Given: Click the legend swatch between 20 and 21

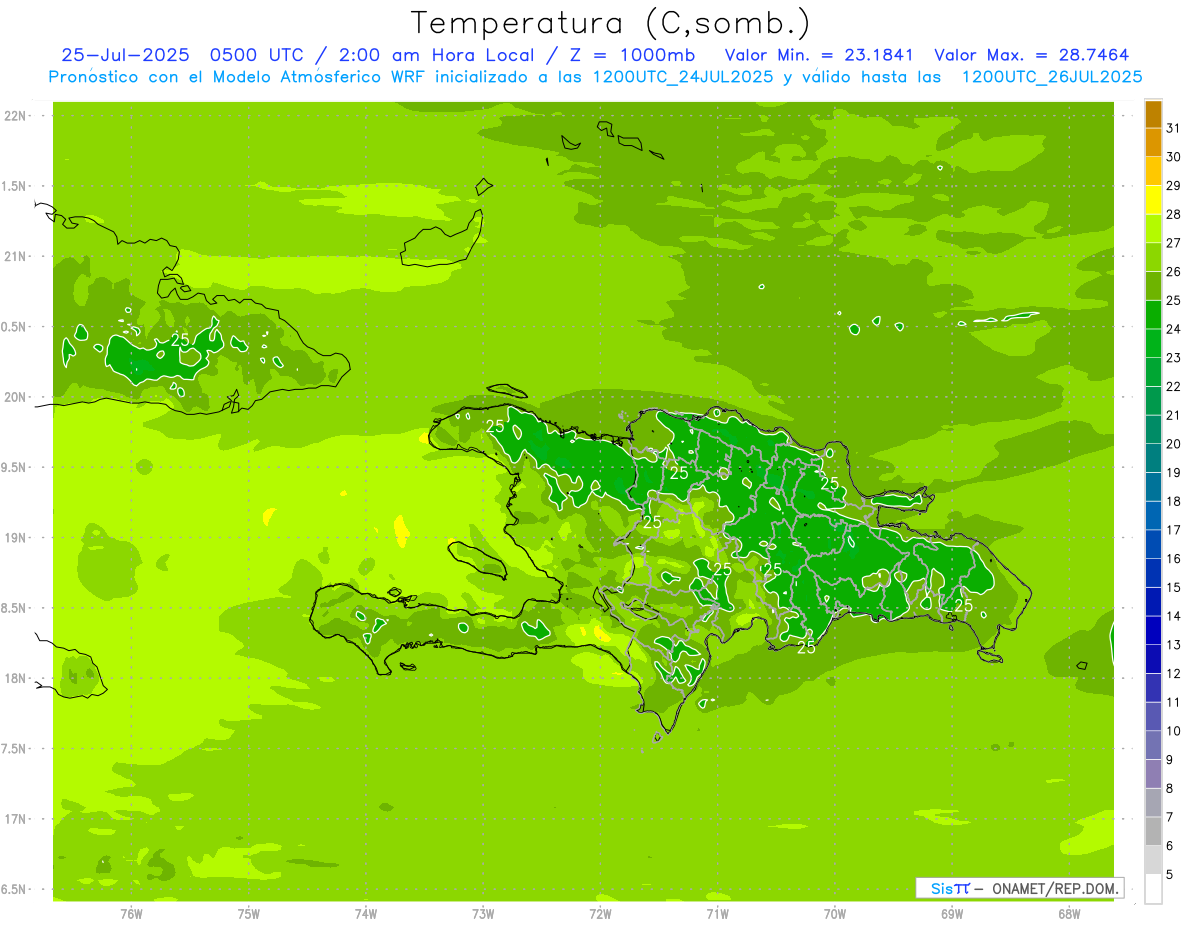Looking at the screenshot, I should coord(1153,429).
